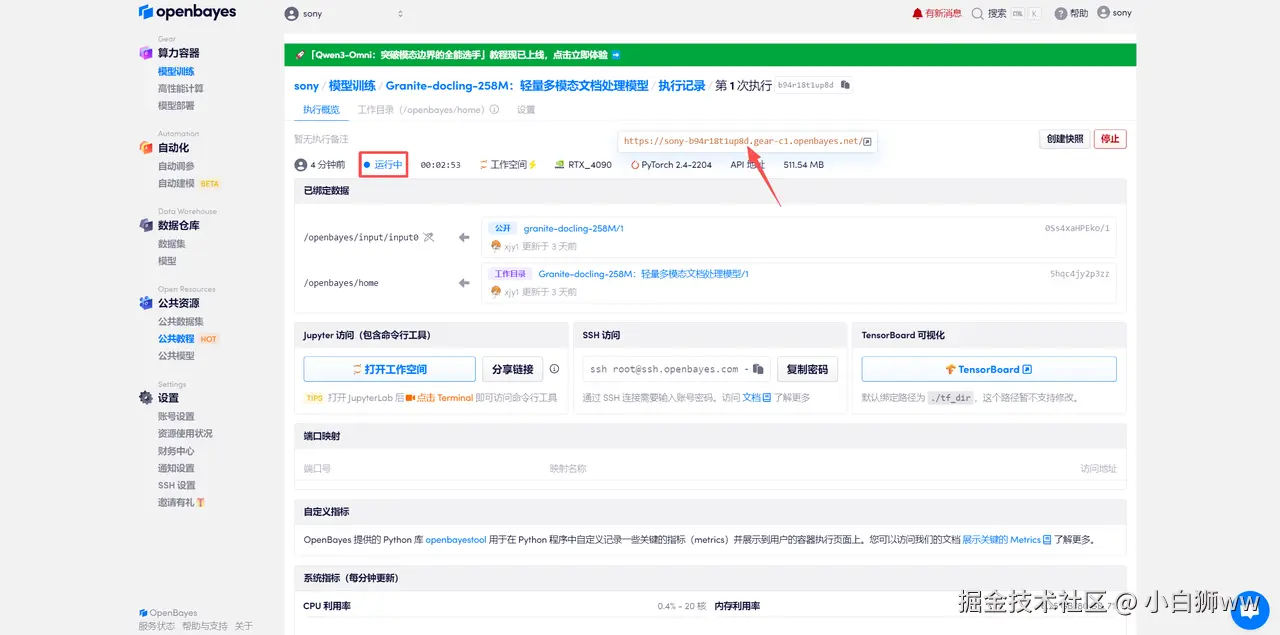Open 账号设置 in sidebar
Image resolution: width=1280 pixels, height=635 pixels.
pyautogui.click(x=176, y=417)
